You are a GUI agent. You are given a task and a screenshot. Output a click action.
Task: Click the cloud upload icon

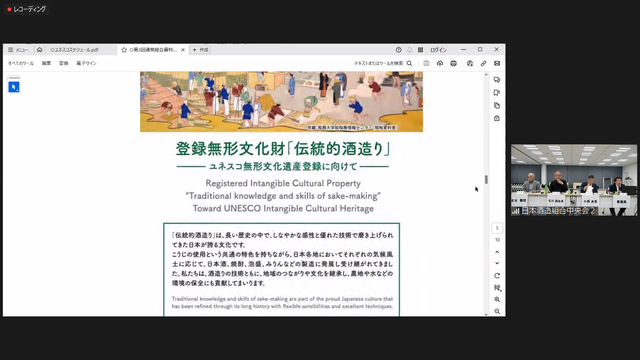pos(440,63)
